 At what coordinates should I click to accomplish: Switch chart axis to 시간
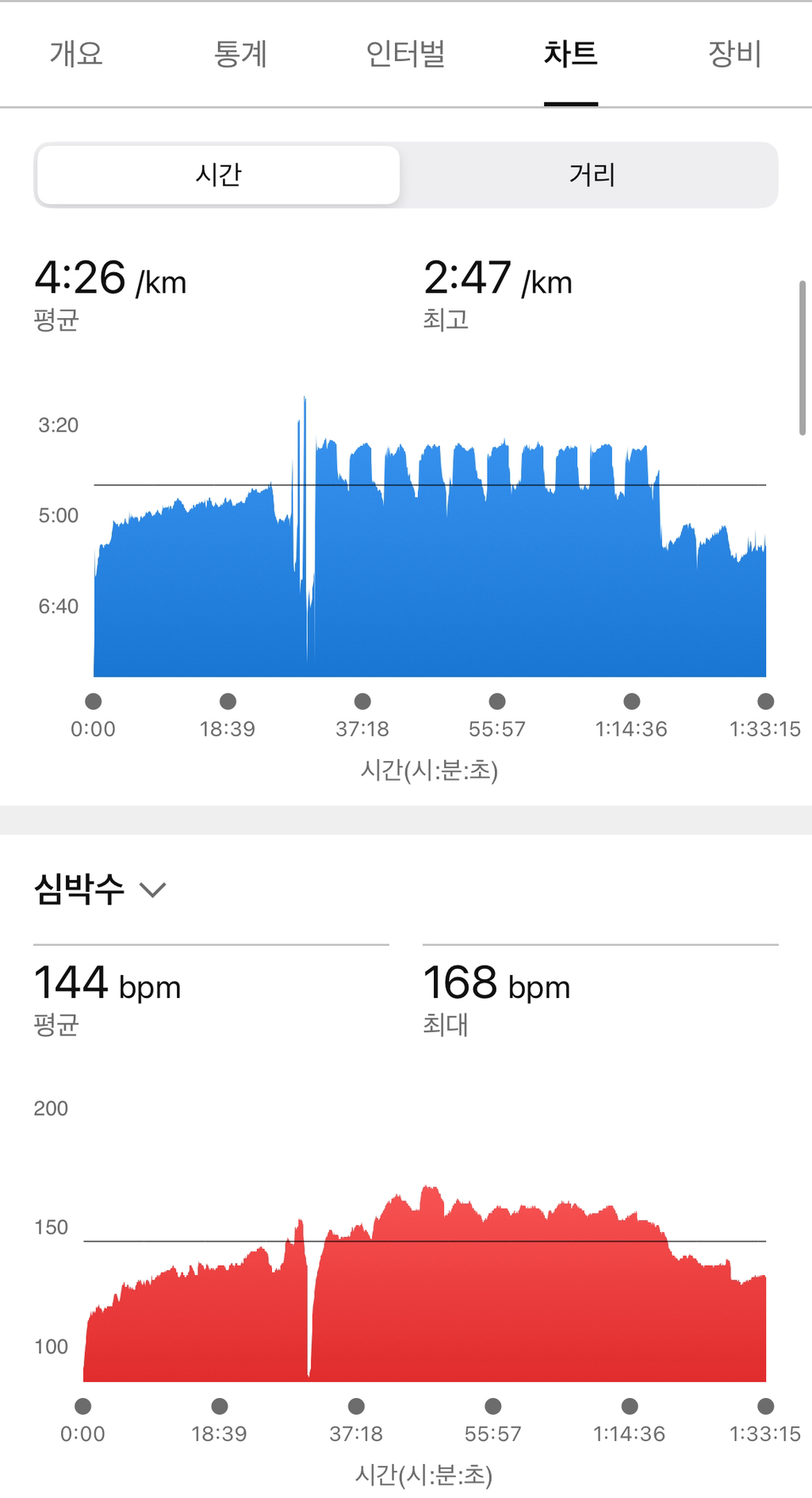(218, 175)
